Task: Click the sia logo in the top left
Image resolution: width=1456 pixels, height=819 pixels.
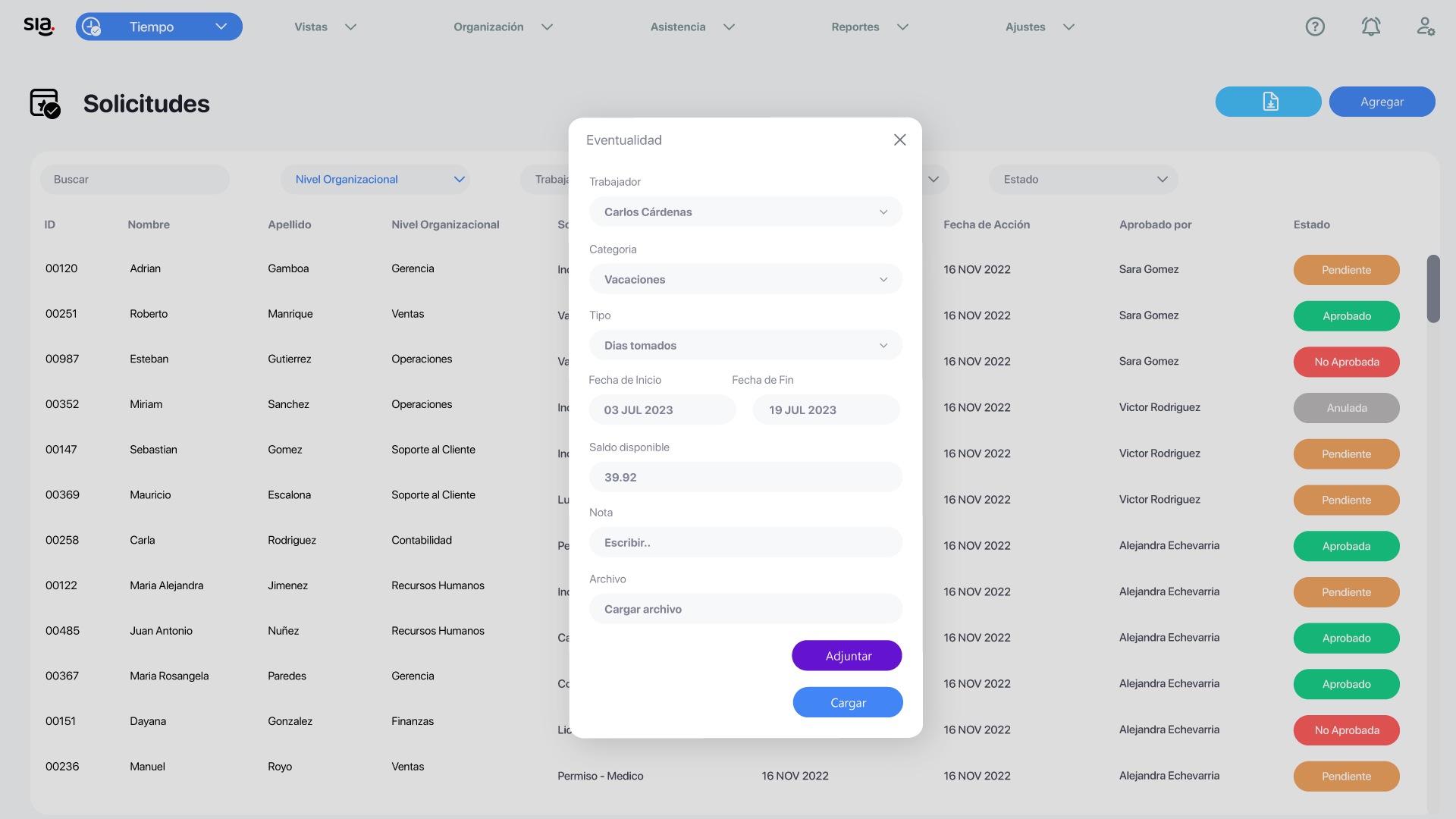Action: [x=37, y=25]
